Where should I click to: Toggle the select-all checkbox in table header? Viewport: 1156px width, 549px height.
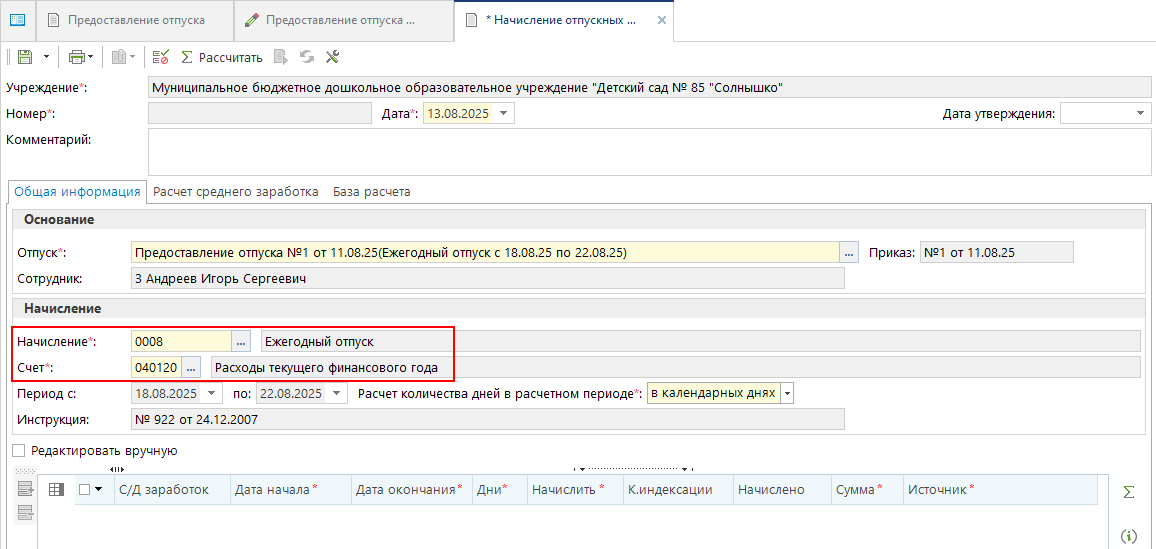[x=84, y=489]
